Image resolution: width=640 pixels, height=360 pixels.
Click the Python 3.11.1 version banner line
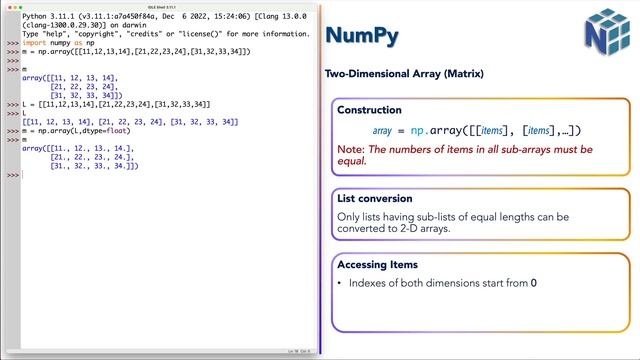[x=164, y=16]
